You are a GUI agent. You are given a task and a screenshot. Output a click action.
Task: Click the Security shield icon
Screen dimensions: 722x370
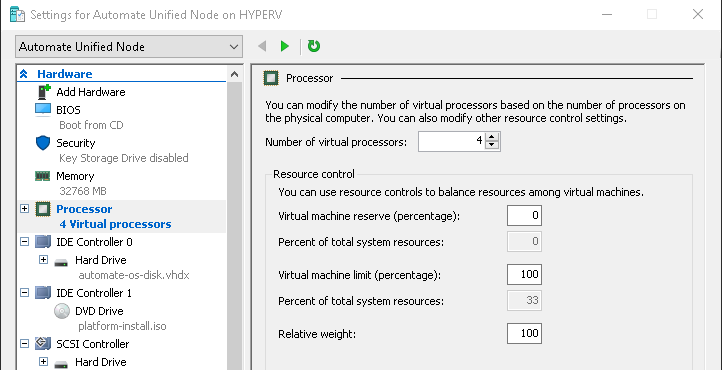coord(43,143)
